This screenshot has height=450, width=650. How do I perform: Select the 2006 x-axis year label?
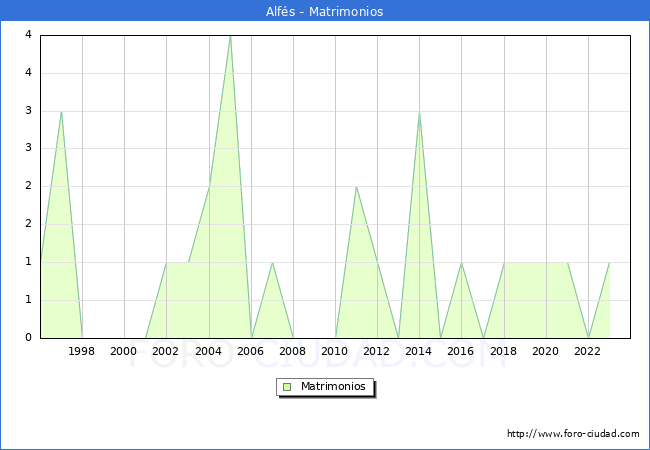(251, 351)
